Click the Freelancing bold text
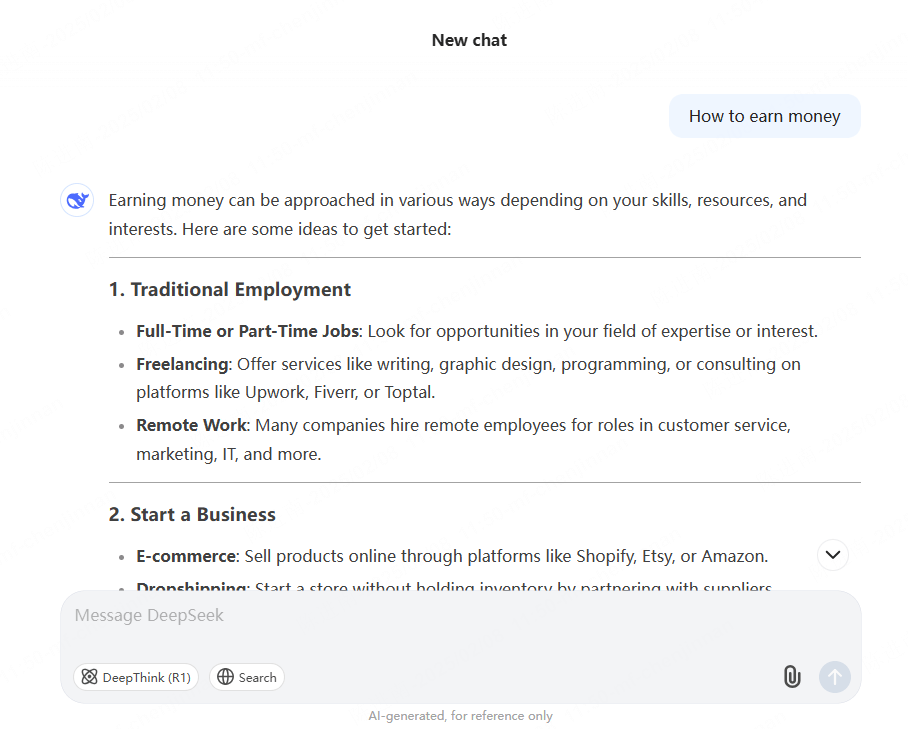This screenshot has height=729, width=908. (x=182, y=364)
